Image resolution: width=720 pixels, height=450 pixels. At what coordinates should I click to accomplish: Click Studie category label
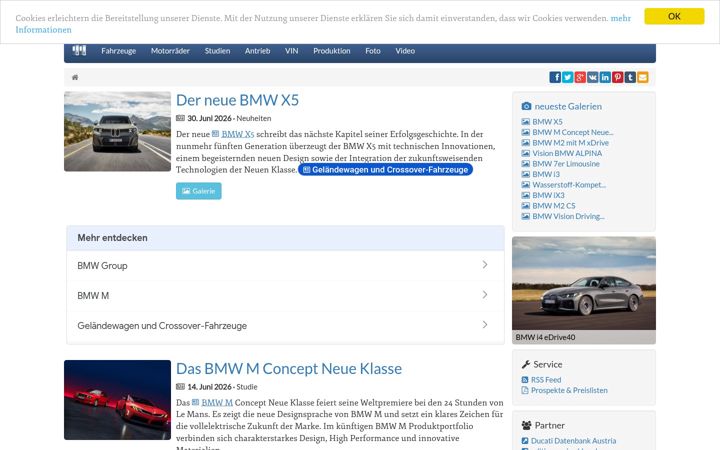247,387
